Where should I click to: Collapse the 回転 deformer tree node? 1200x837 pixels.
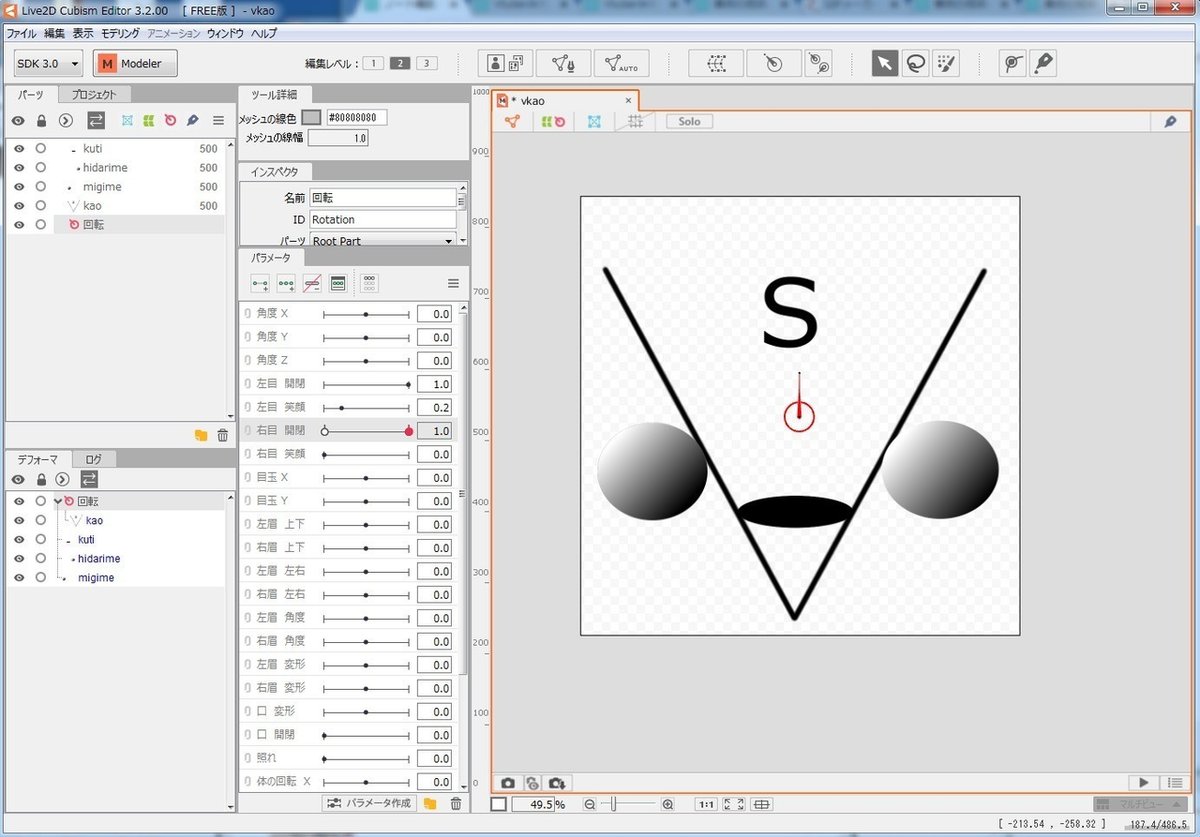[58, 501]
